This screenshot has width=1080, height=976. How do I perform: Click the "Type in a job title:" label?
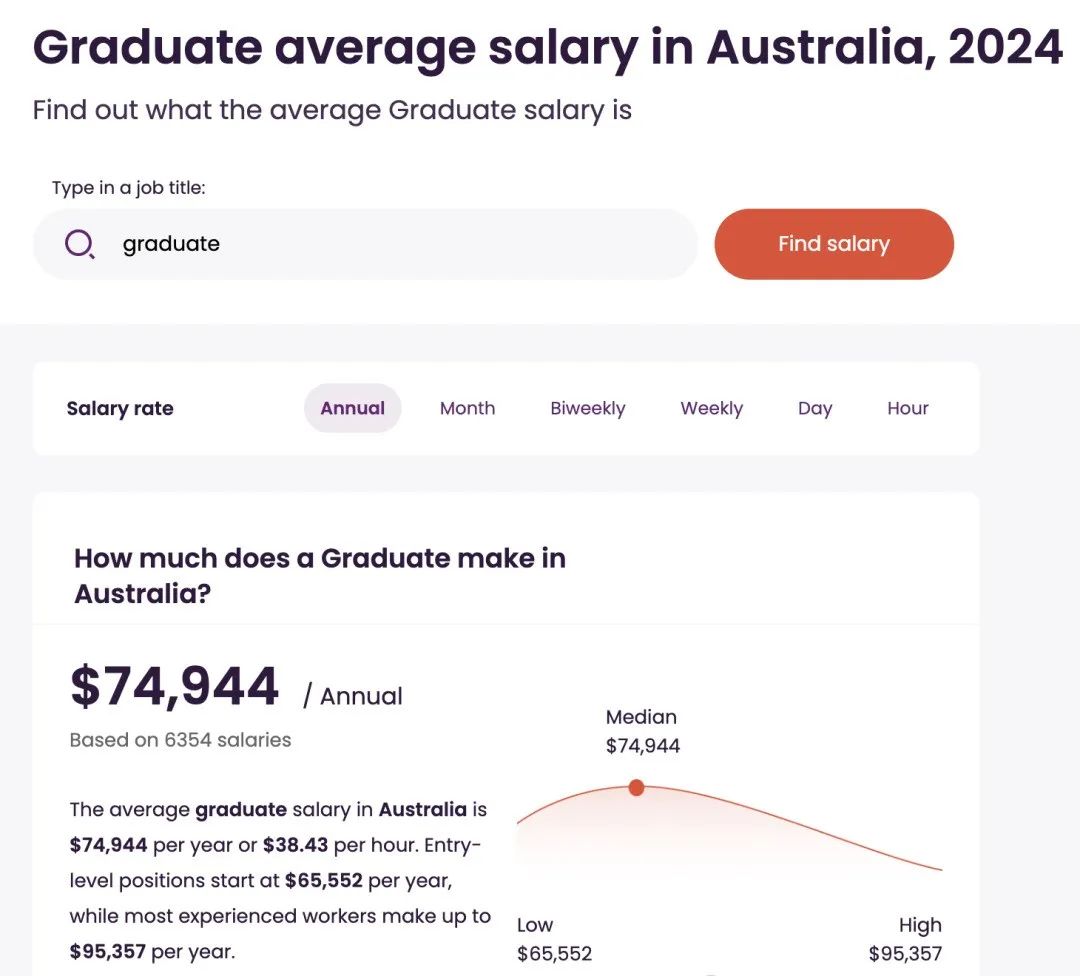[x=128, y=187]
